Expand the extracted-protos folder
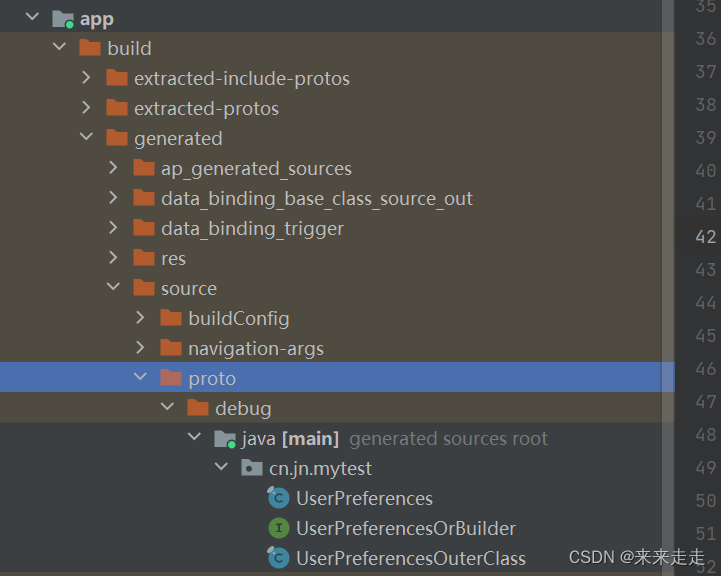This screenshot has width=721, height=576. (x=86, y=107)
